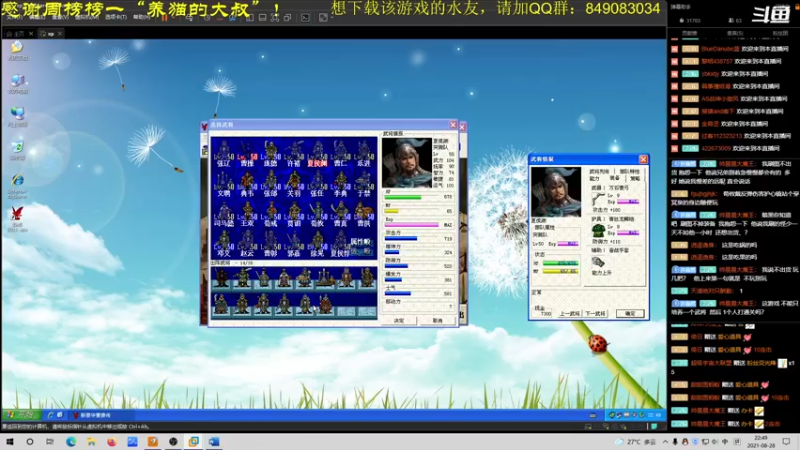Choose general 王双 from the roster

pyautogui.click(x=247, y=213)
